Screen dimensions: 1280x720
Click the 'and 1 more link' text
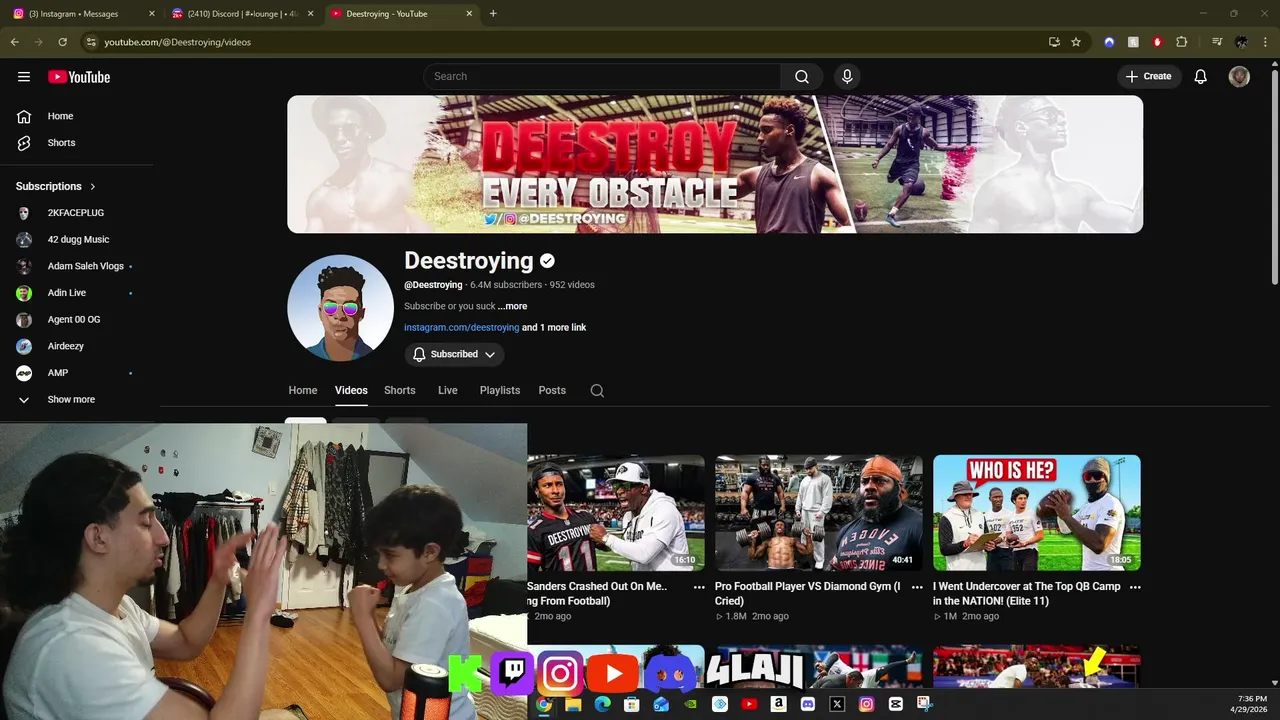554,328
